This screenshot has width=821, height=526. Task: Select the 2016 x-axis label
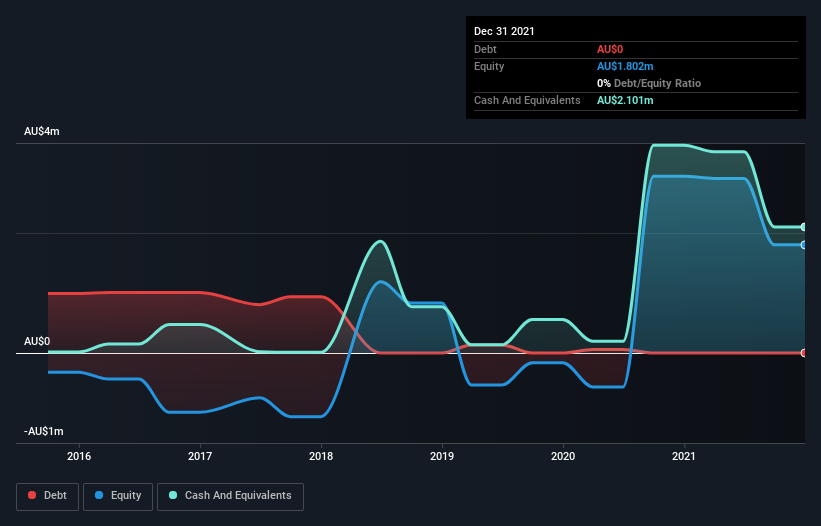[x=79, y=456]
